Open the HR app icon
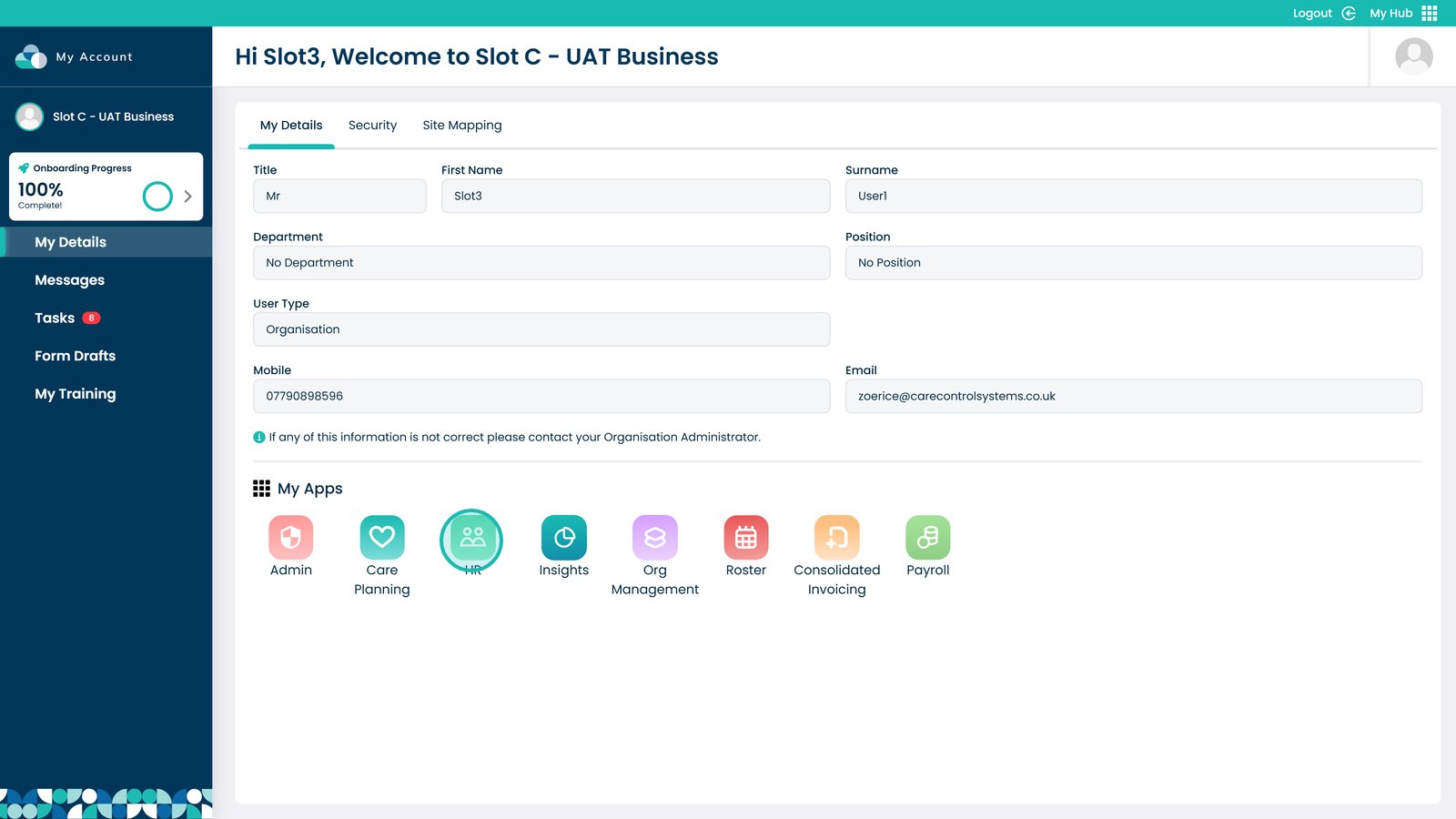This screenshot has width=1456, height=819. (x=472, y=538)
